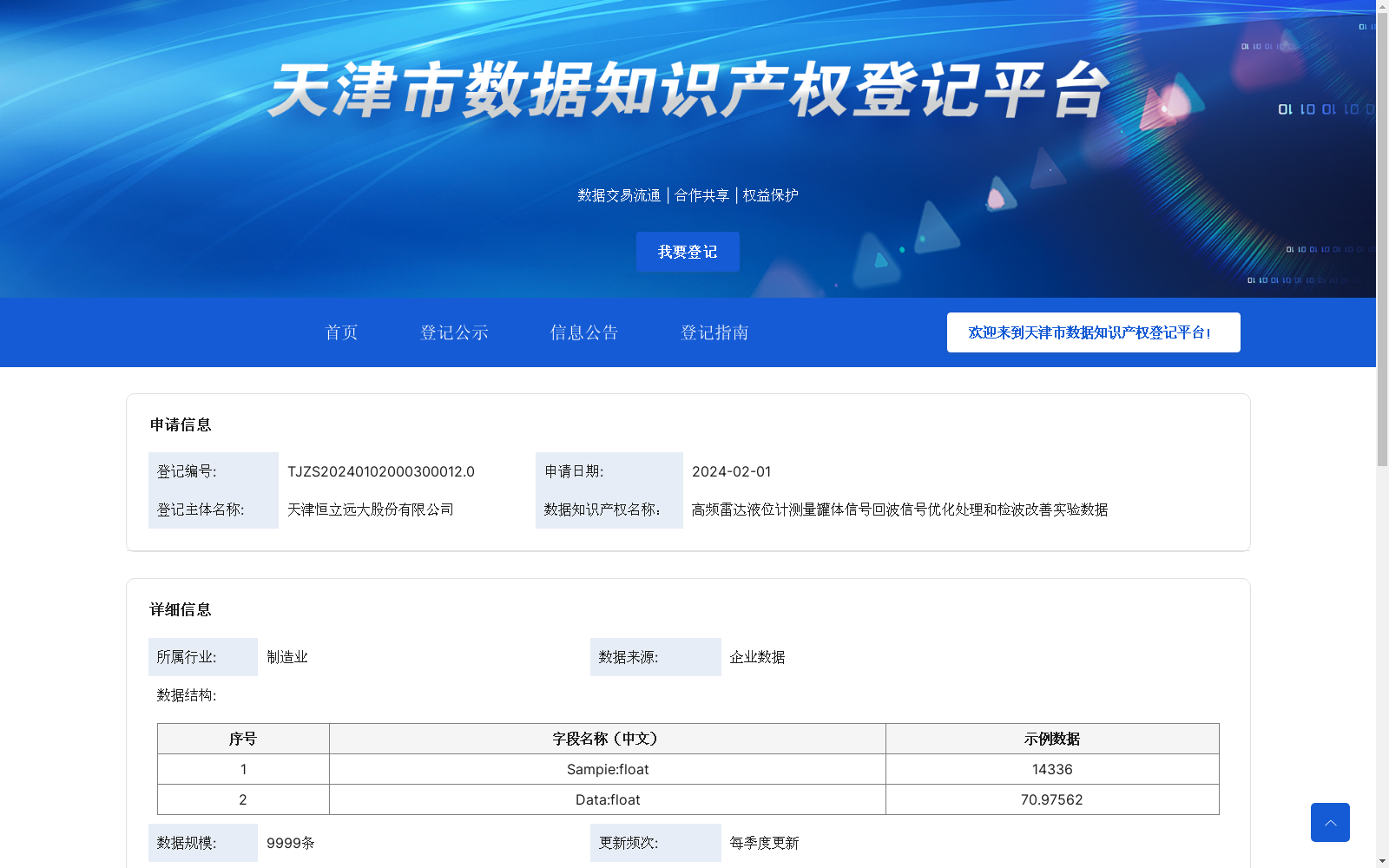Click the 详细信息 section heading

181,609
